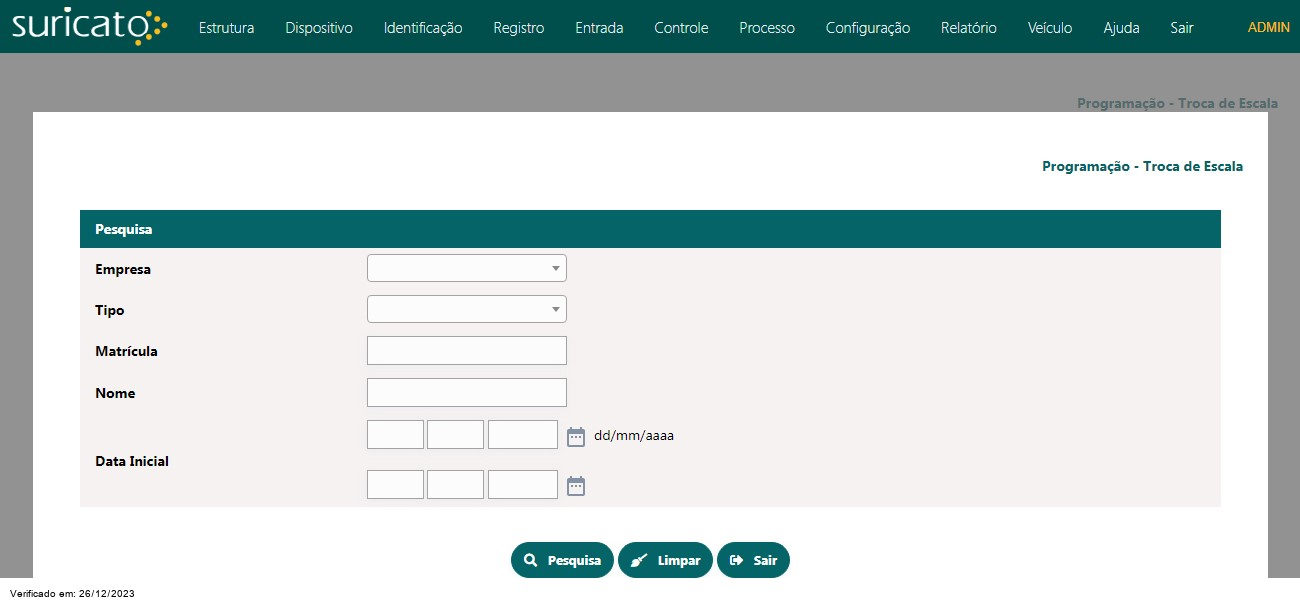Viewport: 1300px width, 608px height.
Task: Open calendar picker for second date row
Action: (x=576, y=486)
